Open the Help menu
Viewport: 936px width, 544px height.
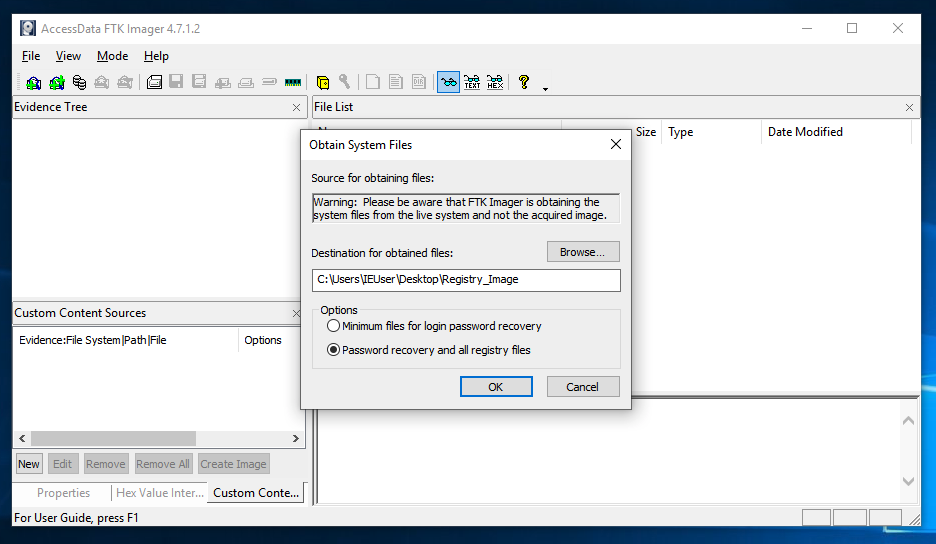[156, 56]
